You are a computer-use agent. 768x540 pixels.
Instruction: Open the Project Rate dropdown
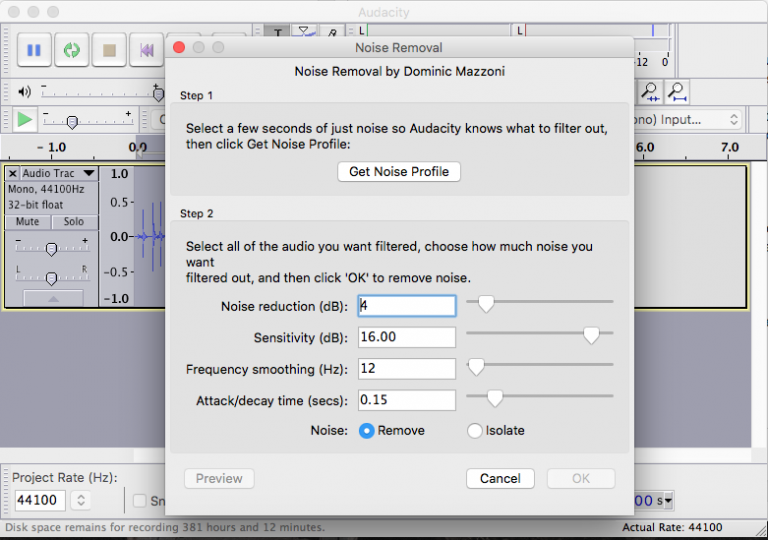[82, 500]
